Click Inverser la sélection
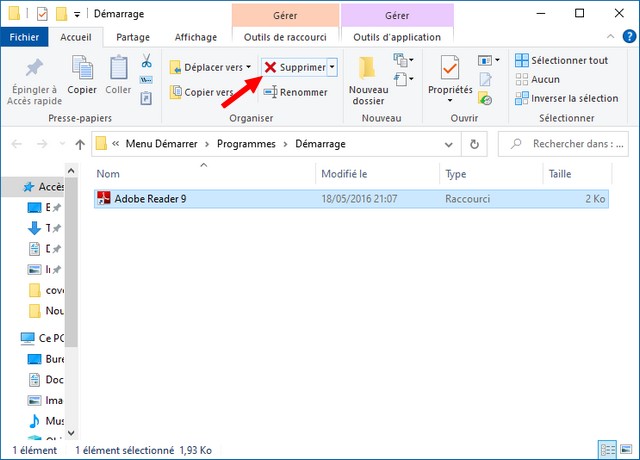 [x=567, y=98]
